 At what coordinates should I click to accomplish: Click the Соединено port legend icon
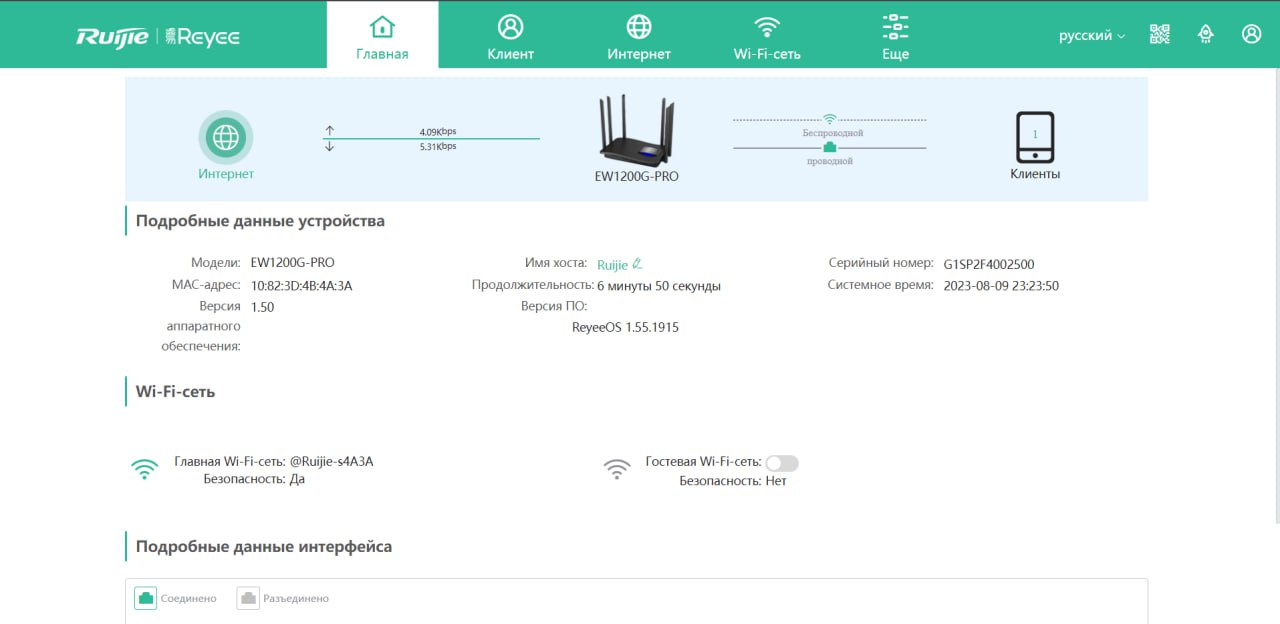[x=146, y=598]
